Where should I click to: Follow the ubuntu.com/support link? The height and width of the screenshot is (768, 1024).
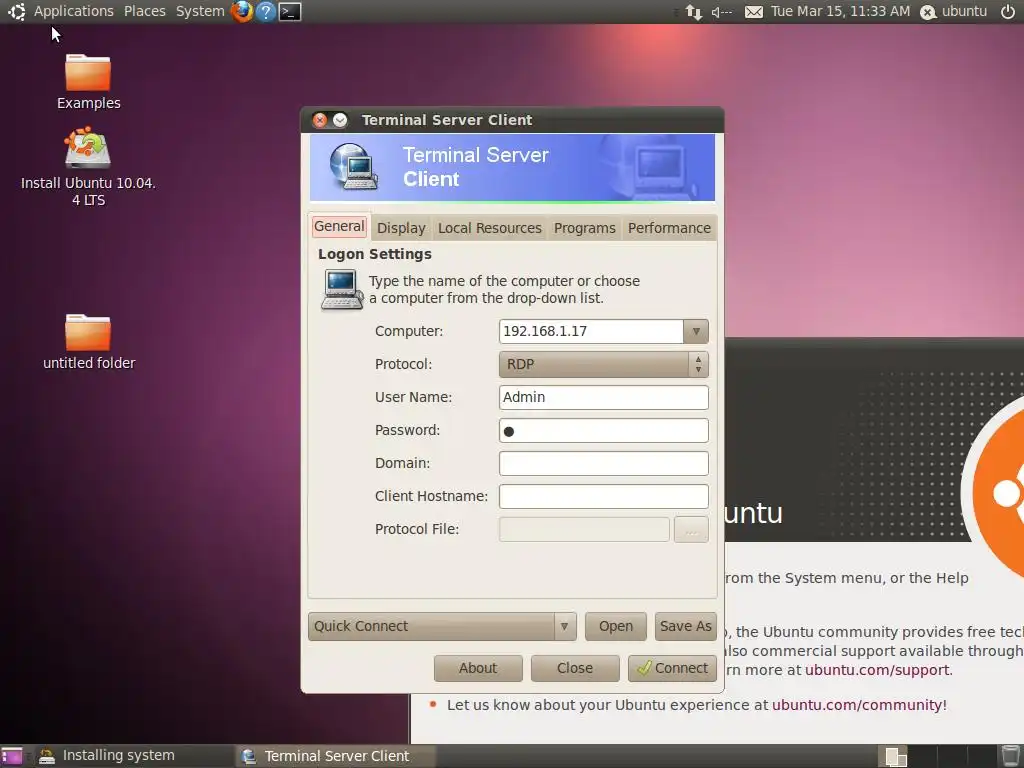coord(877,670)
